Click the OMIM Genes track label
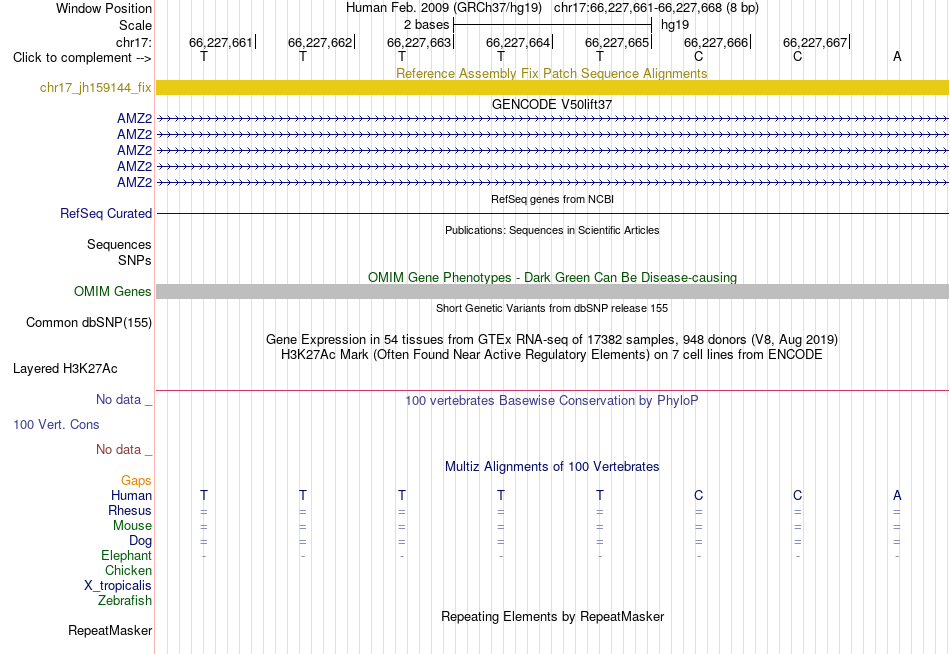This screenshot has width=950, height=654. 113,292
